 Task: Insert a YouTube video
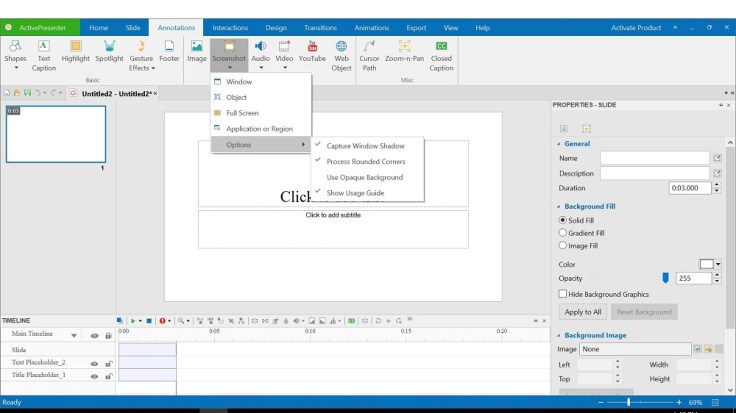[312, 52]
